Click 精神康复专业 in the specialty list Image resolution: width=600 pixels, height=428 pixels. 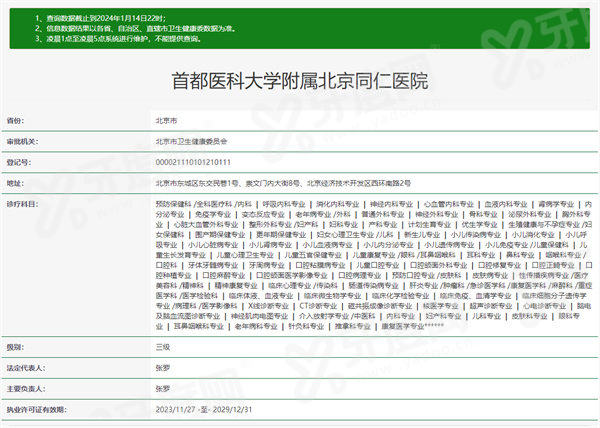tap(236, 286)
